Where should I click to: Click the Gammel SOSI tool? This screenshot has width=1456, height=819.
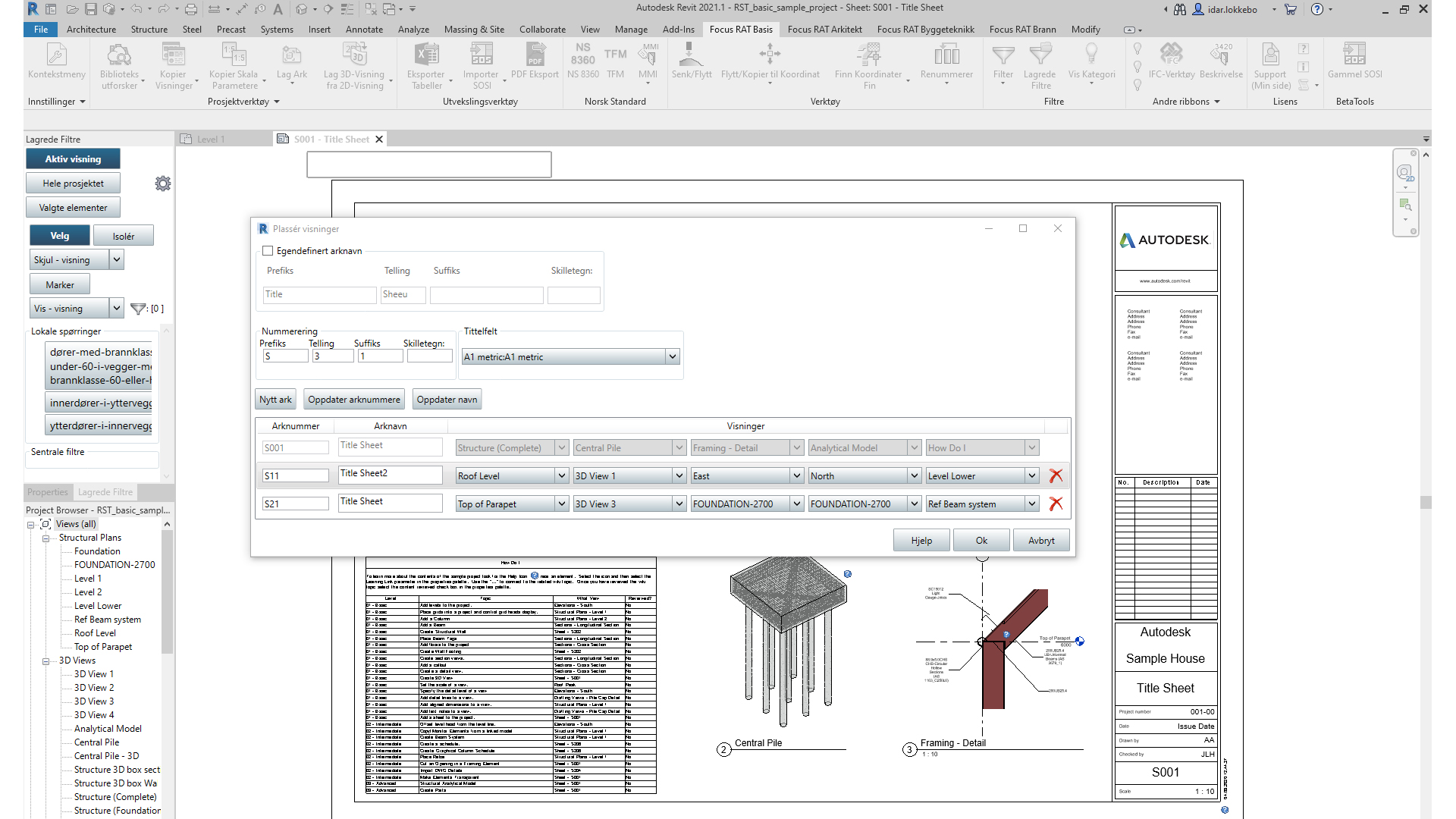pos(1354,61)
